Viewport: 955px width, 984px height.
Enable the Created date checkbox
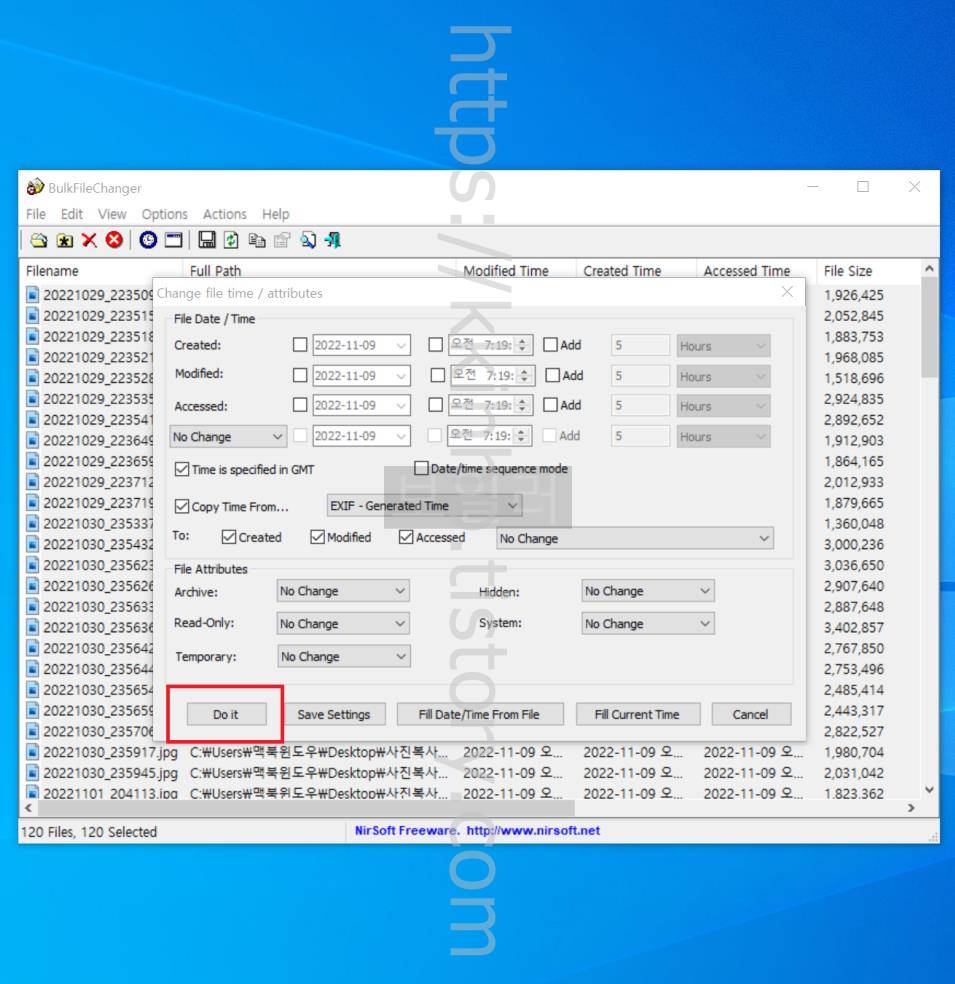pyautogui.click(x=300, y=345)
